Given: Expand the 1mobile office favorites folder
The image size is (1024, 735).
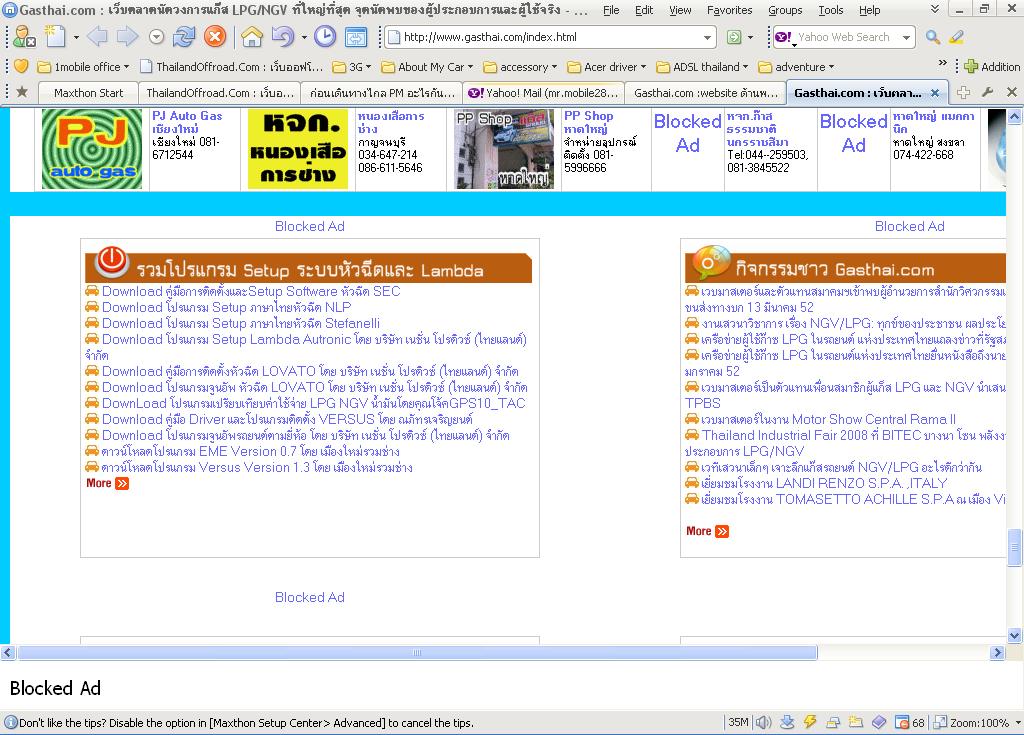Looking at the screenshot, I should pyautogui.click(x=84, y=67).
